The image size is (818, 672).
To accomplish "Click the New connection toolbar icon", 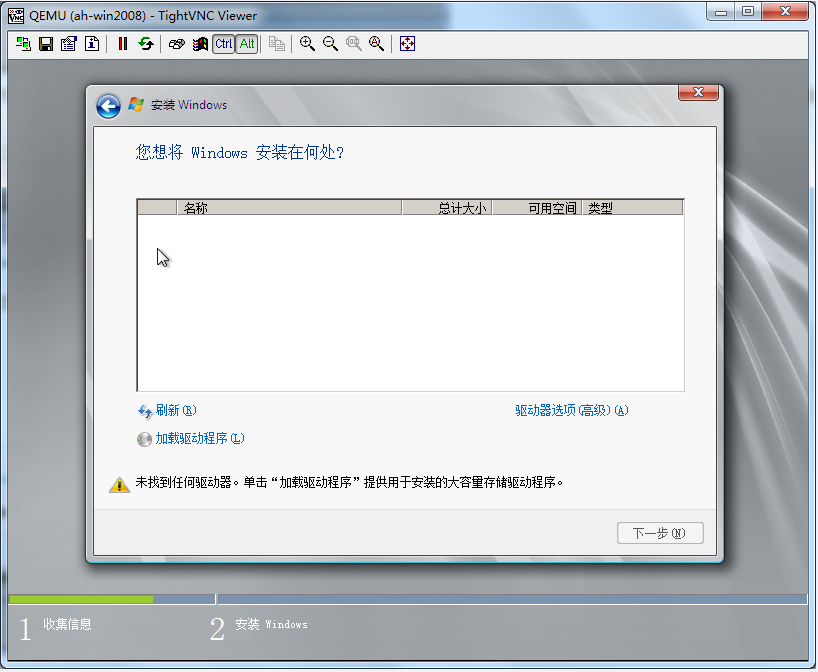I will click(x=23, y=44).
